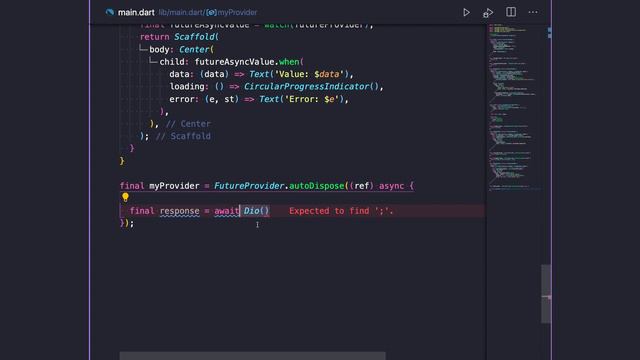
Task: Split the editor with split icon
Action: tap(511, 12)
